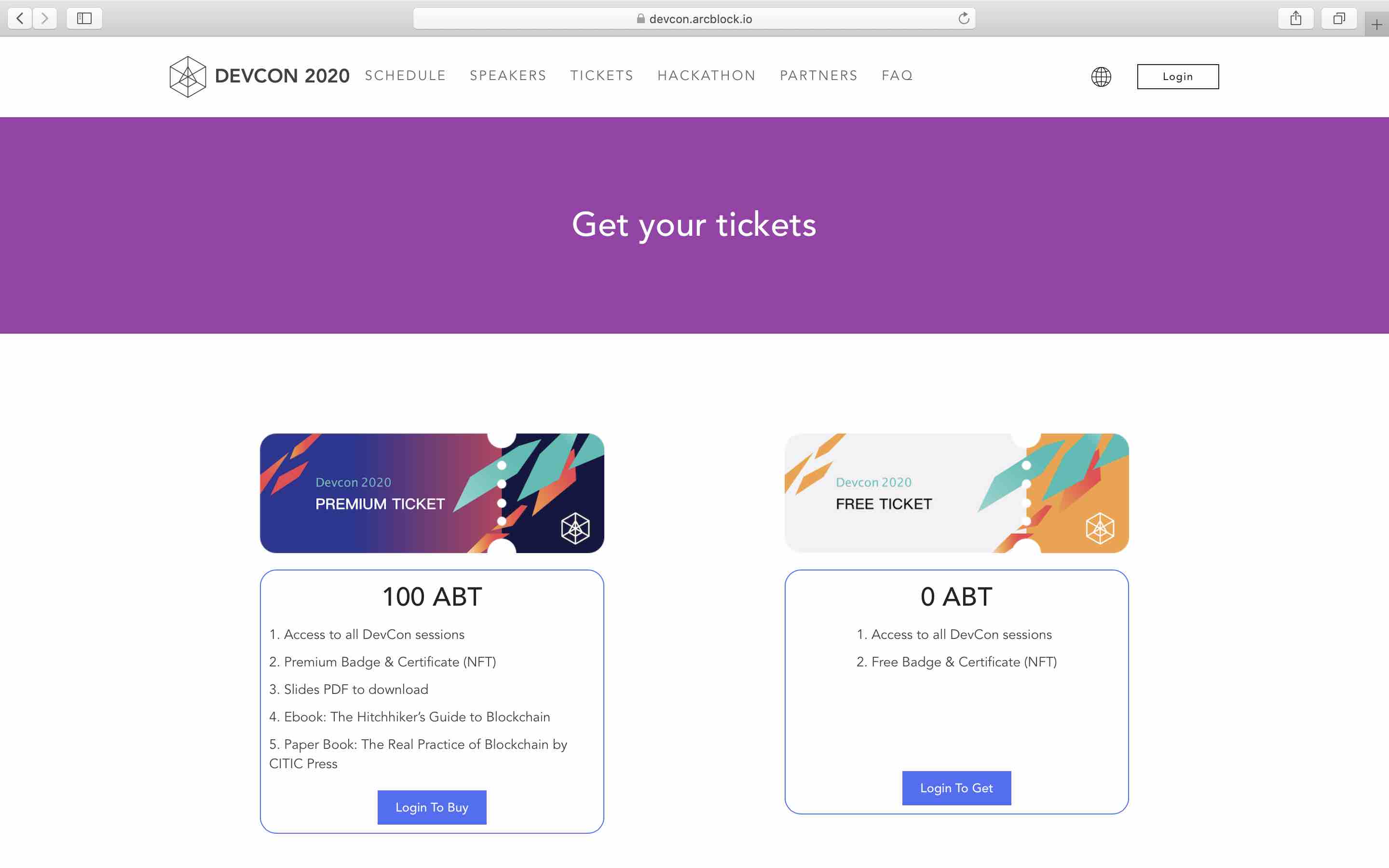Image resolution: width=1389 pixels, height=868 pixels.
Task: Click the browser back arrow icon
Action: tap(20, 18)
